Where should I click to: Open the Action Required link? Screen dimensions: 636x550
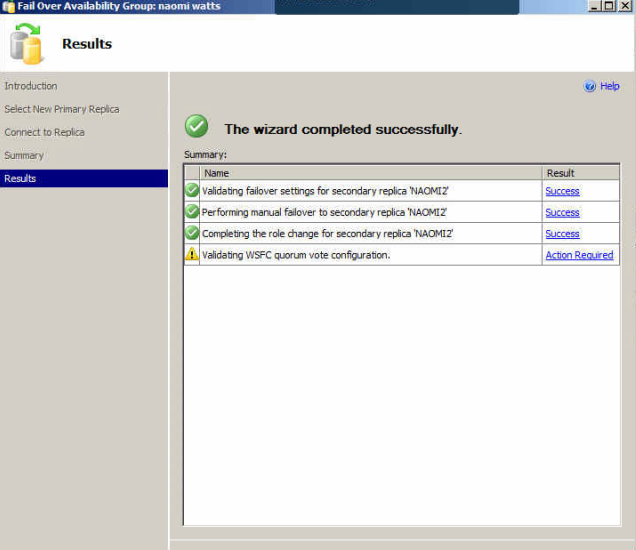[579, 255]
